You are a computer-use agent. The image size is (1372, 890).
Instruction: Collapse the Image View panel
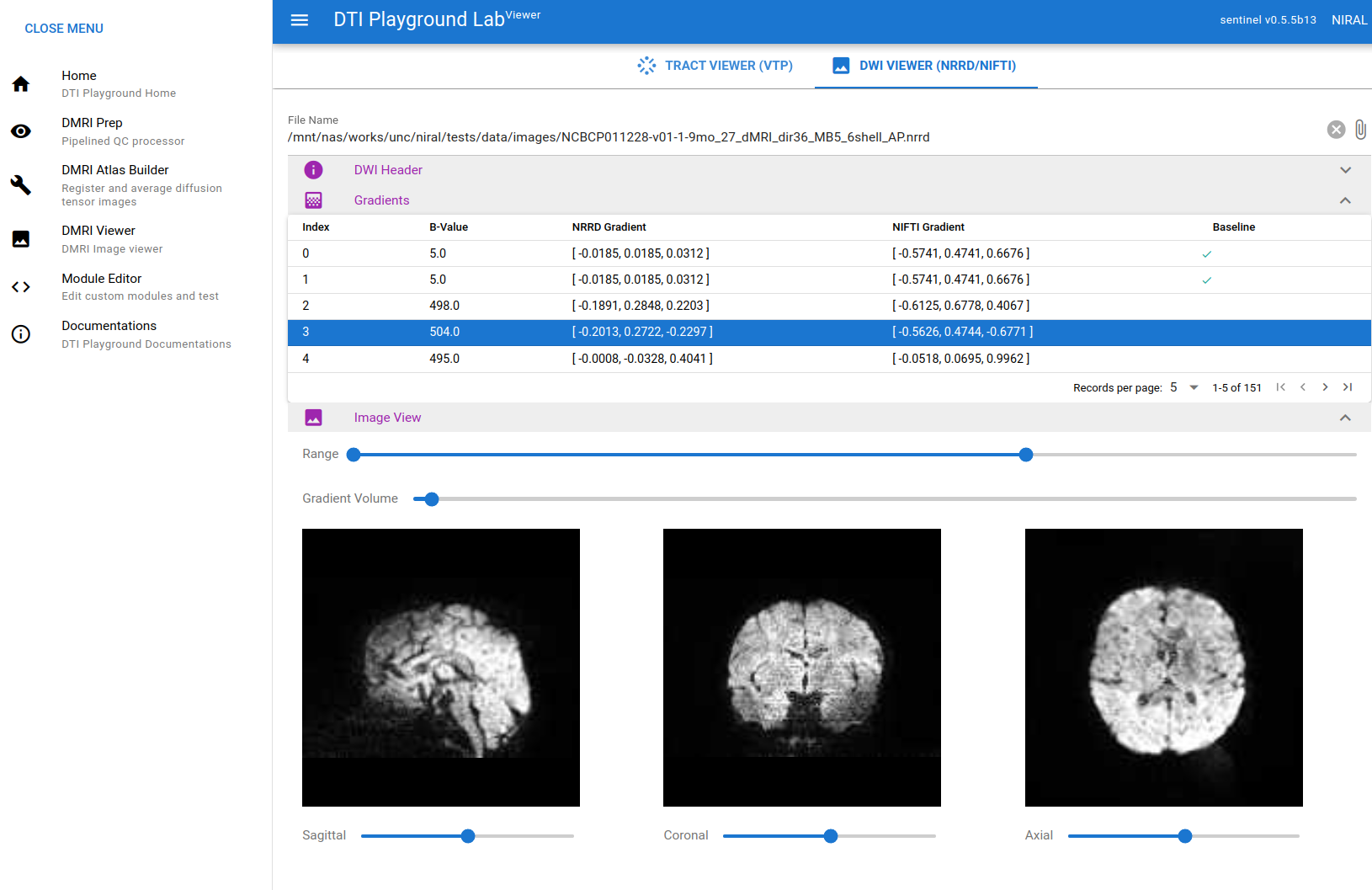coord(1345,418)
